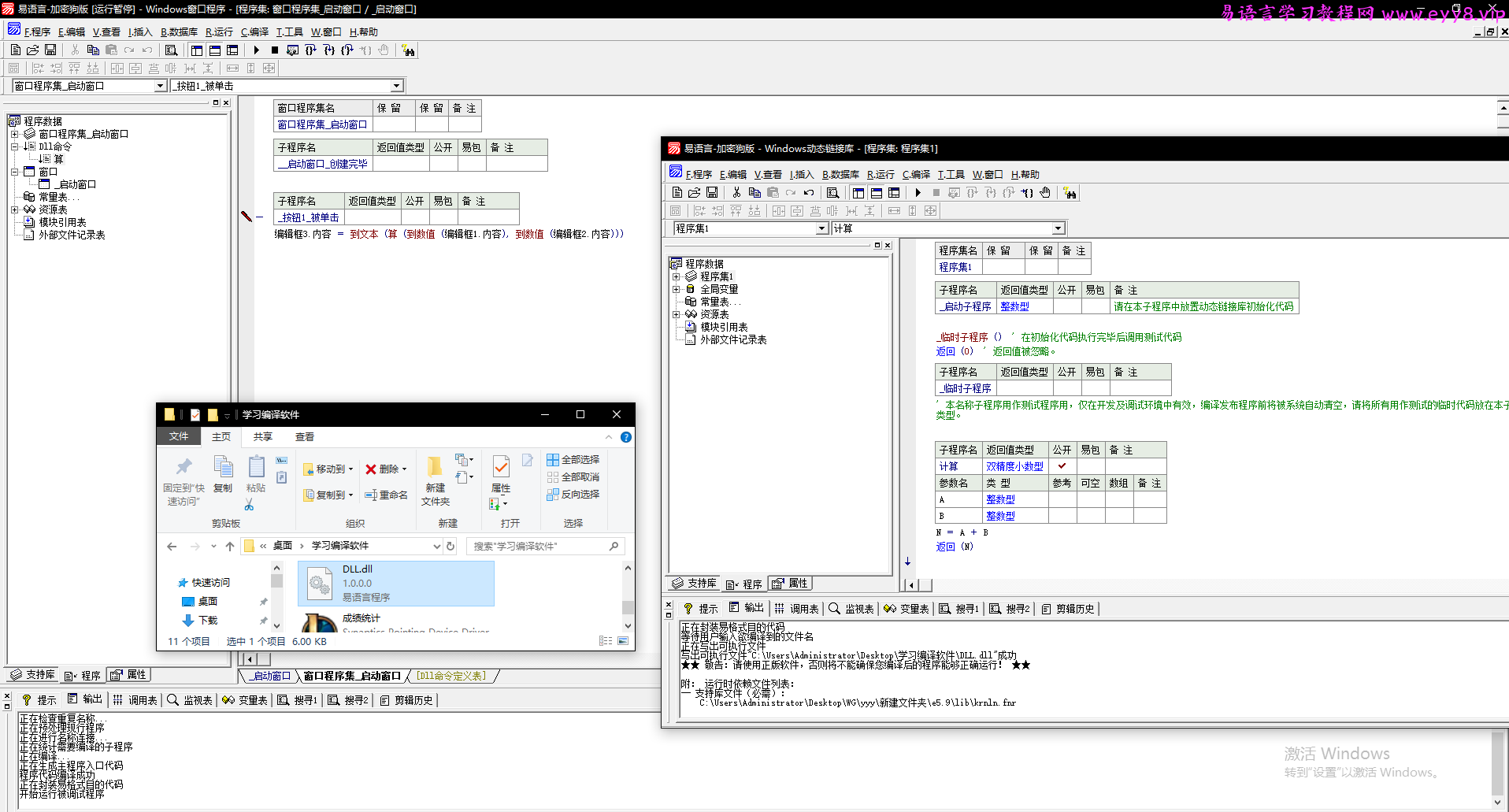The height and width of the screenshot is (812, 1509).
Task: Click the Copy icon in main IDE toolbar
Action: [x=93, y=50]
